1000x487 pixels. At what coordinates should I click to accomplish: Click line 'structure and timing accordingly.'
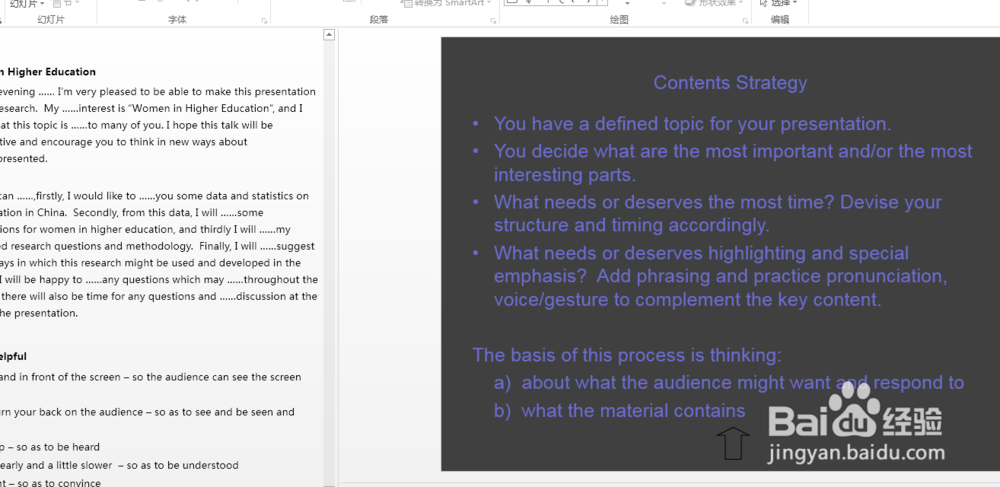631,225
